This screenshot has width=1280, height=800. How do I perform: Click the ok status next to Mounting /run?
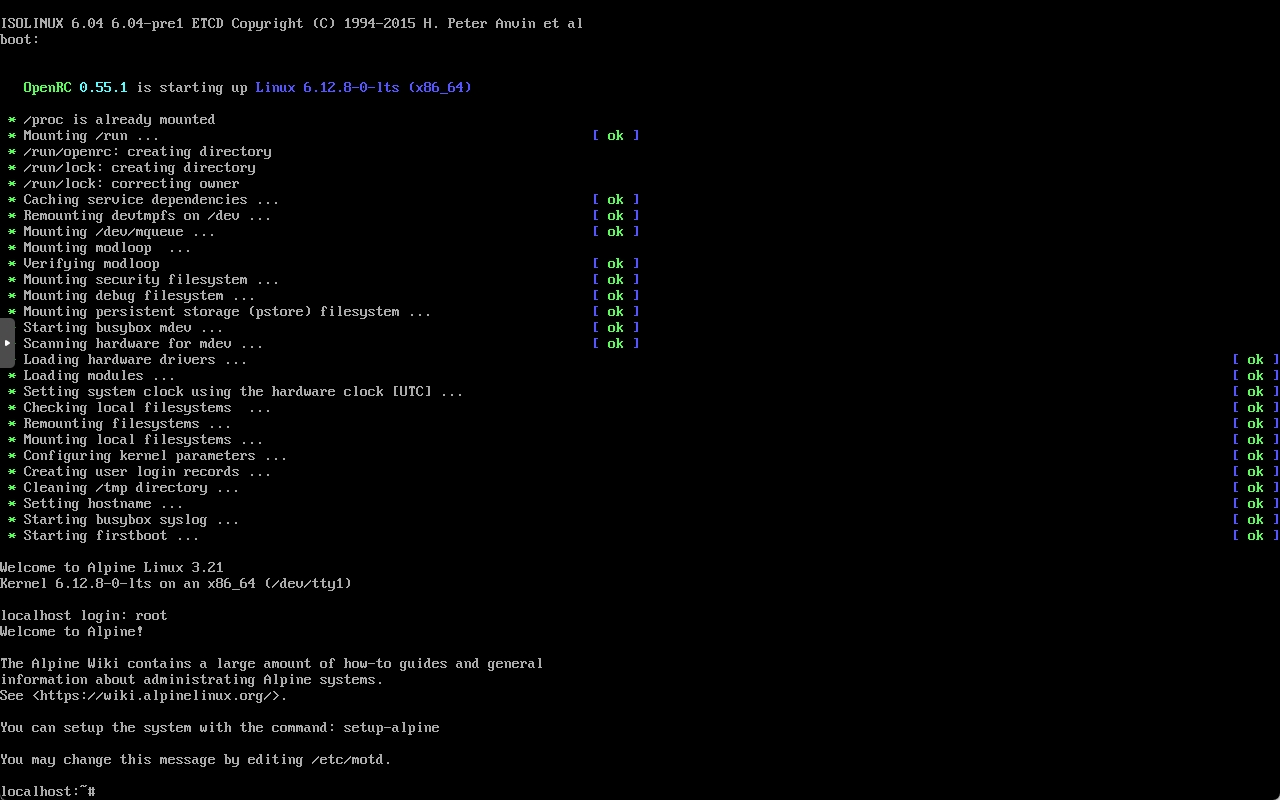(614, 135)
